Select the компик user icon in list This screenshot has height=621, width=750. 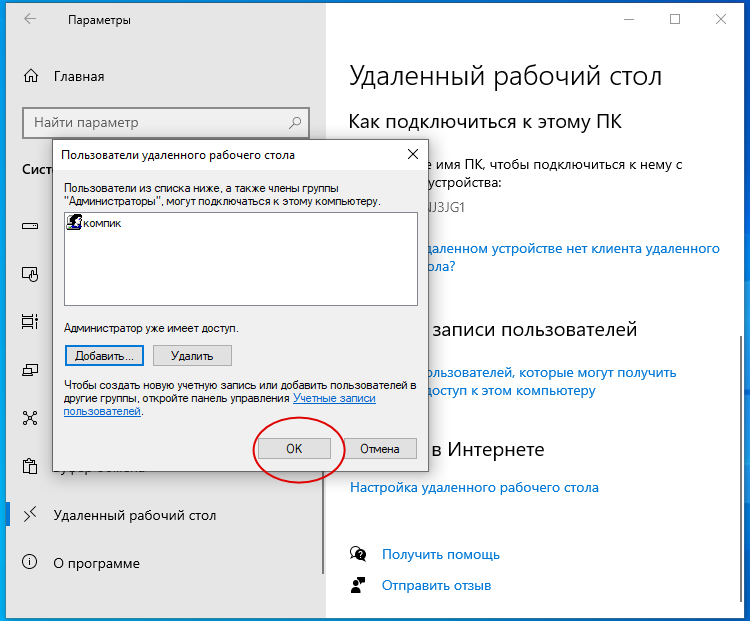(x=74, y=222)
